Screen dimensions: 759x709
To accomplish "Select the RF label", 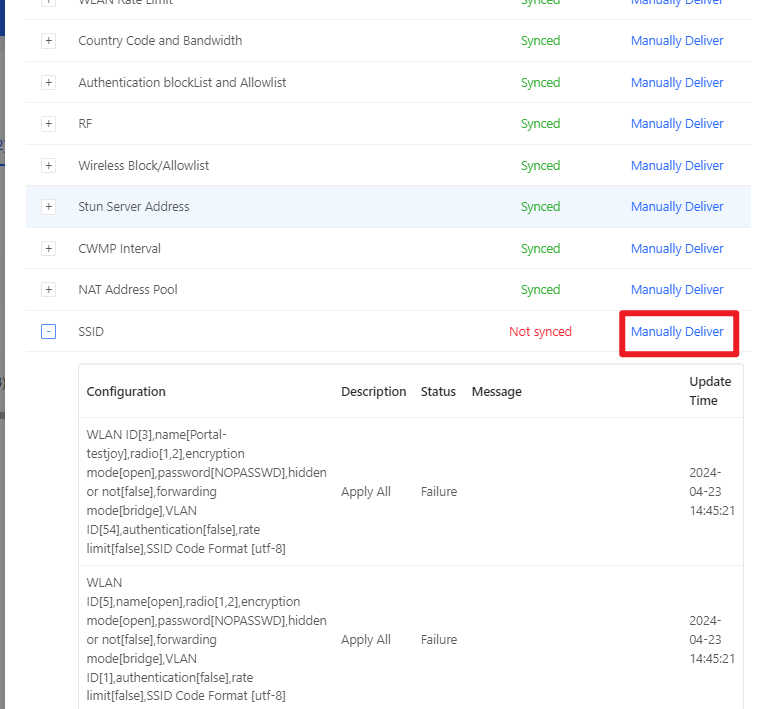I will (85, 124).
